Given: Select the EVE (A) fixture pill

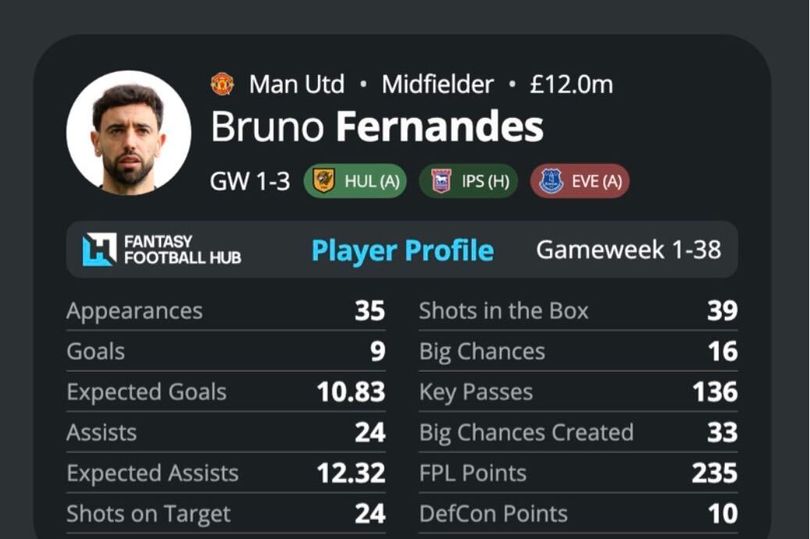Looking at the screenshot, I should [580, 181].
